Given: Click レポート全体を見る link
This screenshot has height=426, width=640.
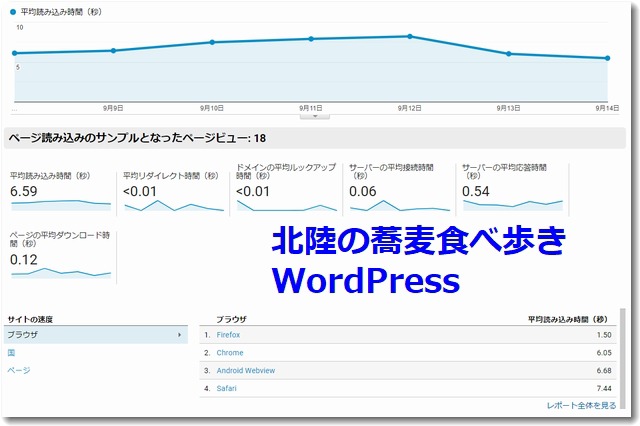Looking at the screenshot, I should (x=581, y=405).
